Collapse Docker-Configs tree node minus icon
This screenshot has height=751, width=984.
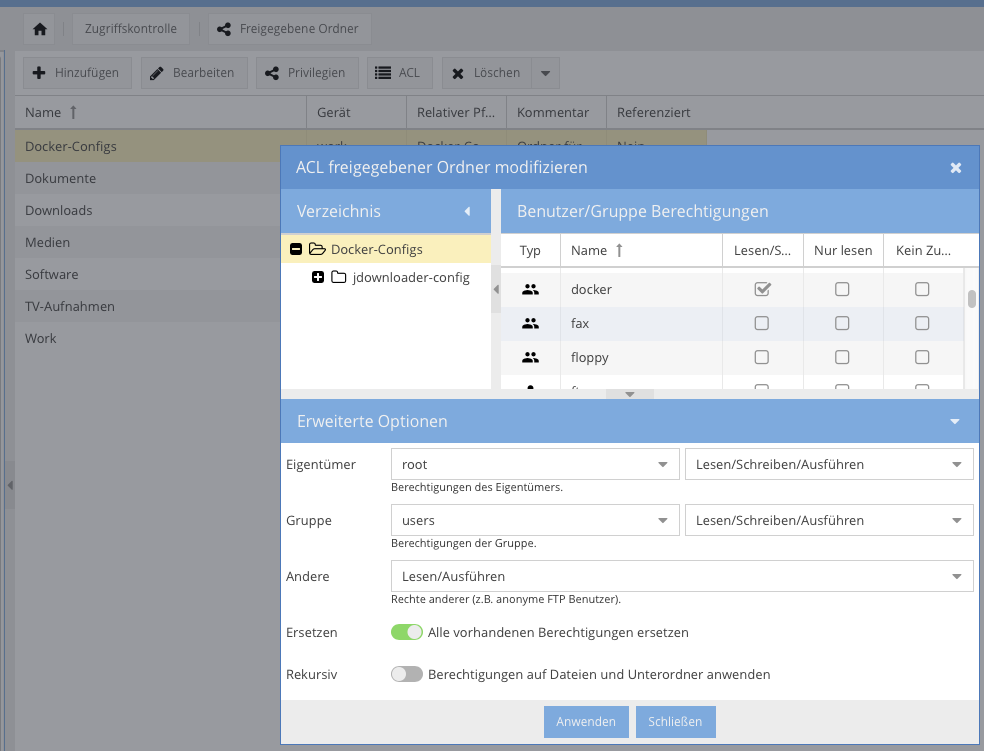(296, 249)
